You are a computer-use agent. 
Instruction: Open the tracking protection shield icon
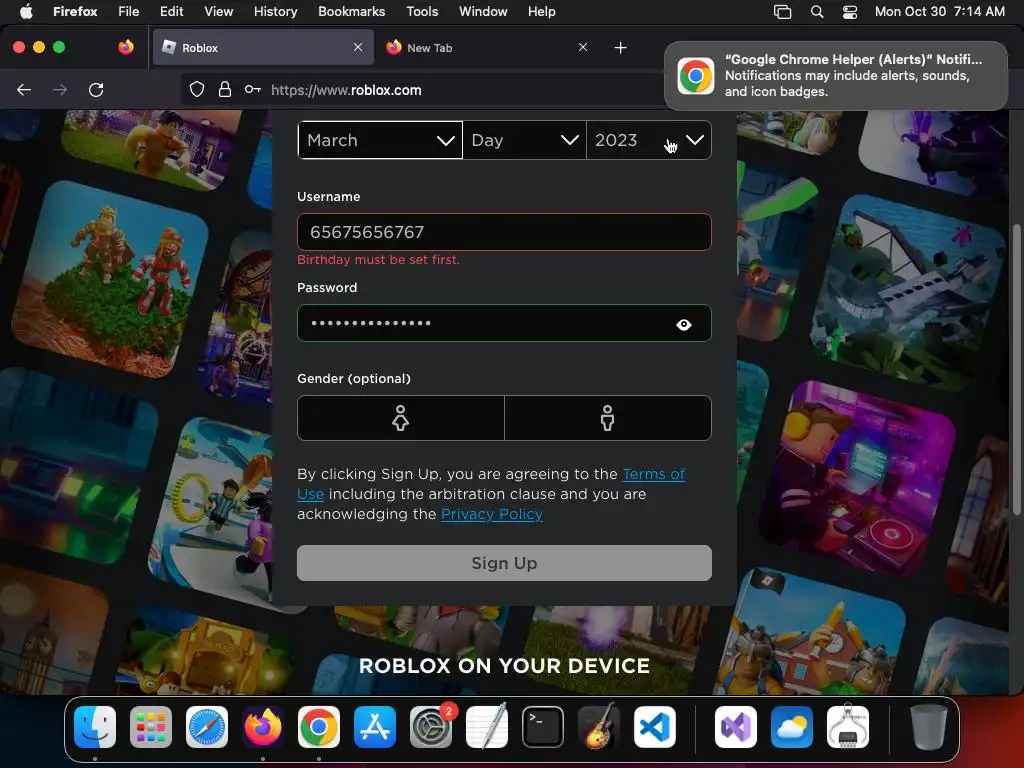197,89
